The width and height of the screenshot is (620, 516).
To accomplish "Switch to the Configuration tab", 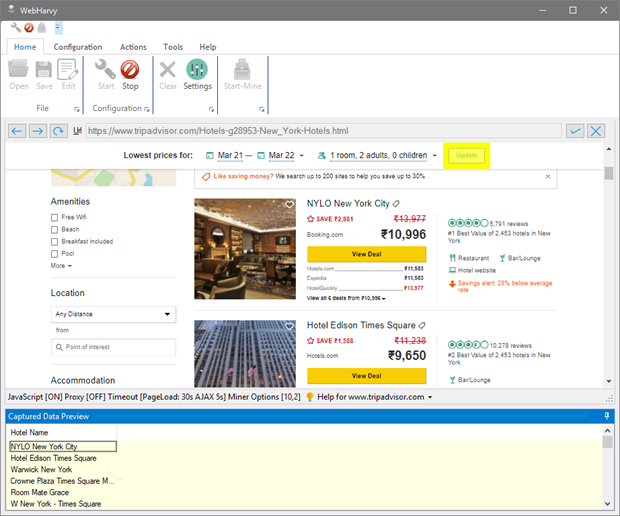I will (78, 47).
